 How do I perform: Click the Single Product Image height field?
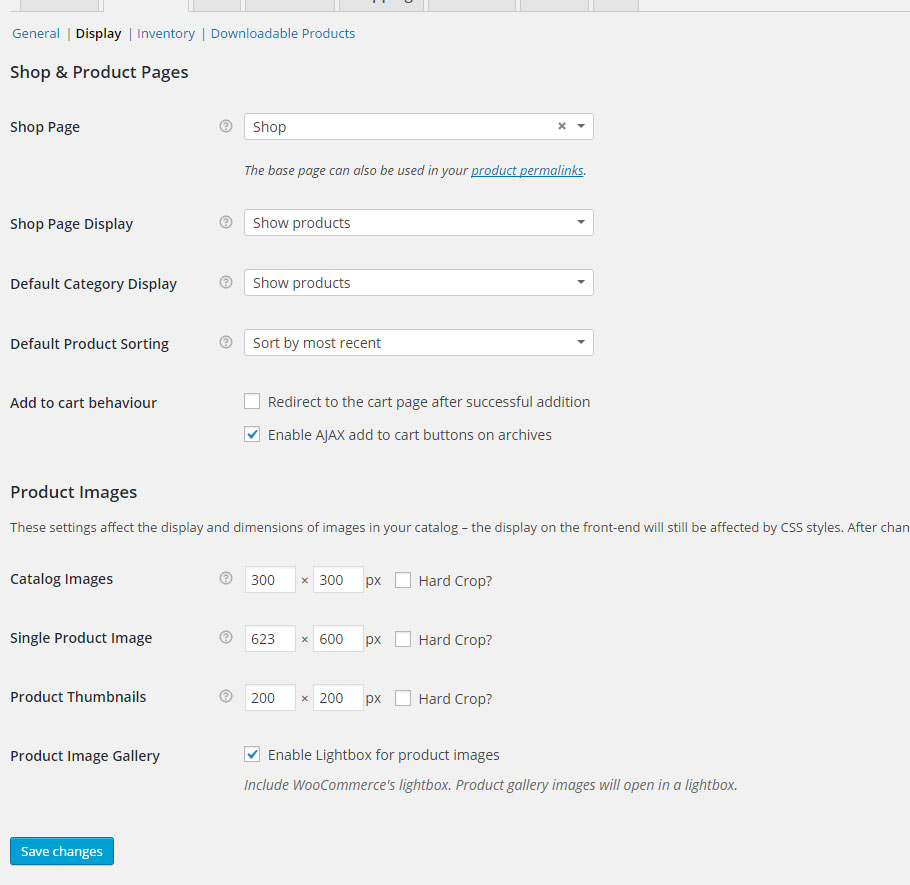[338, 639]
